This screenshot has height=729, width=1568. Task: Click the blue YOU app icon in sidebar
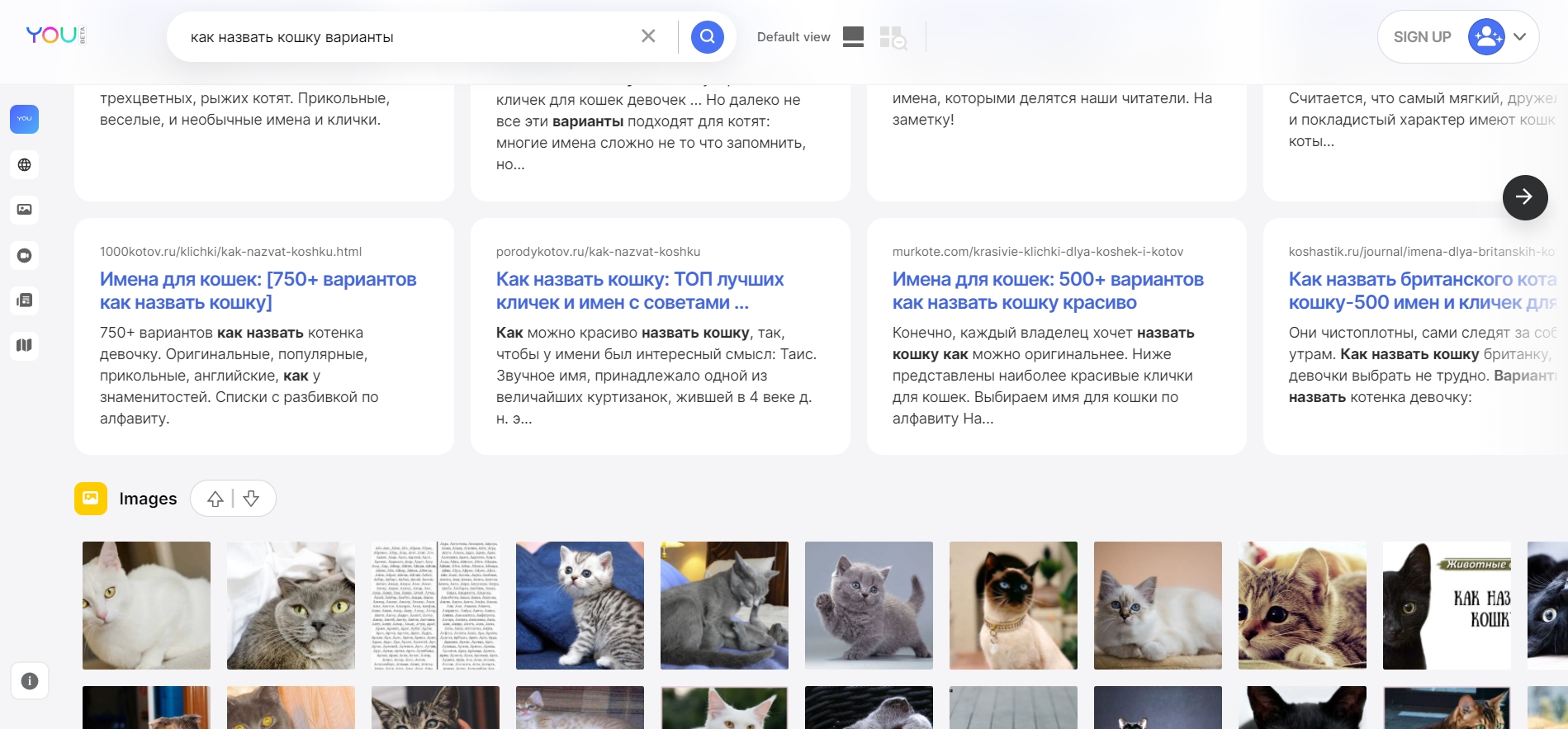tap(25, 119)
